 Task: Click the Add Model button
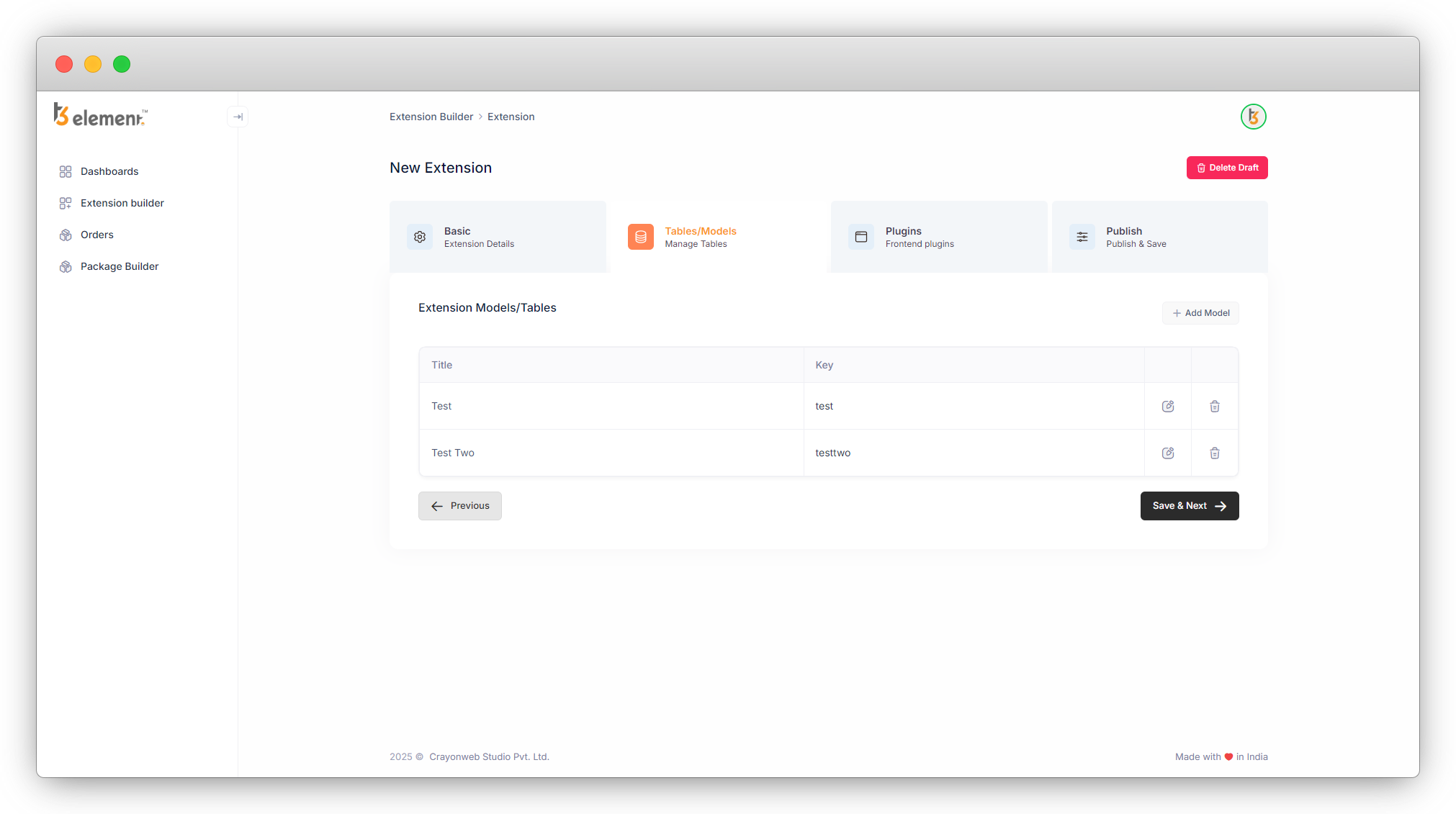coord(1200,313)
